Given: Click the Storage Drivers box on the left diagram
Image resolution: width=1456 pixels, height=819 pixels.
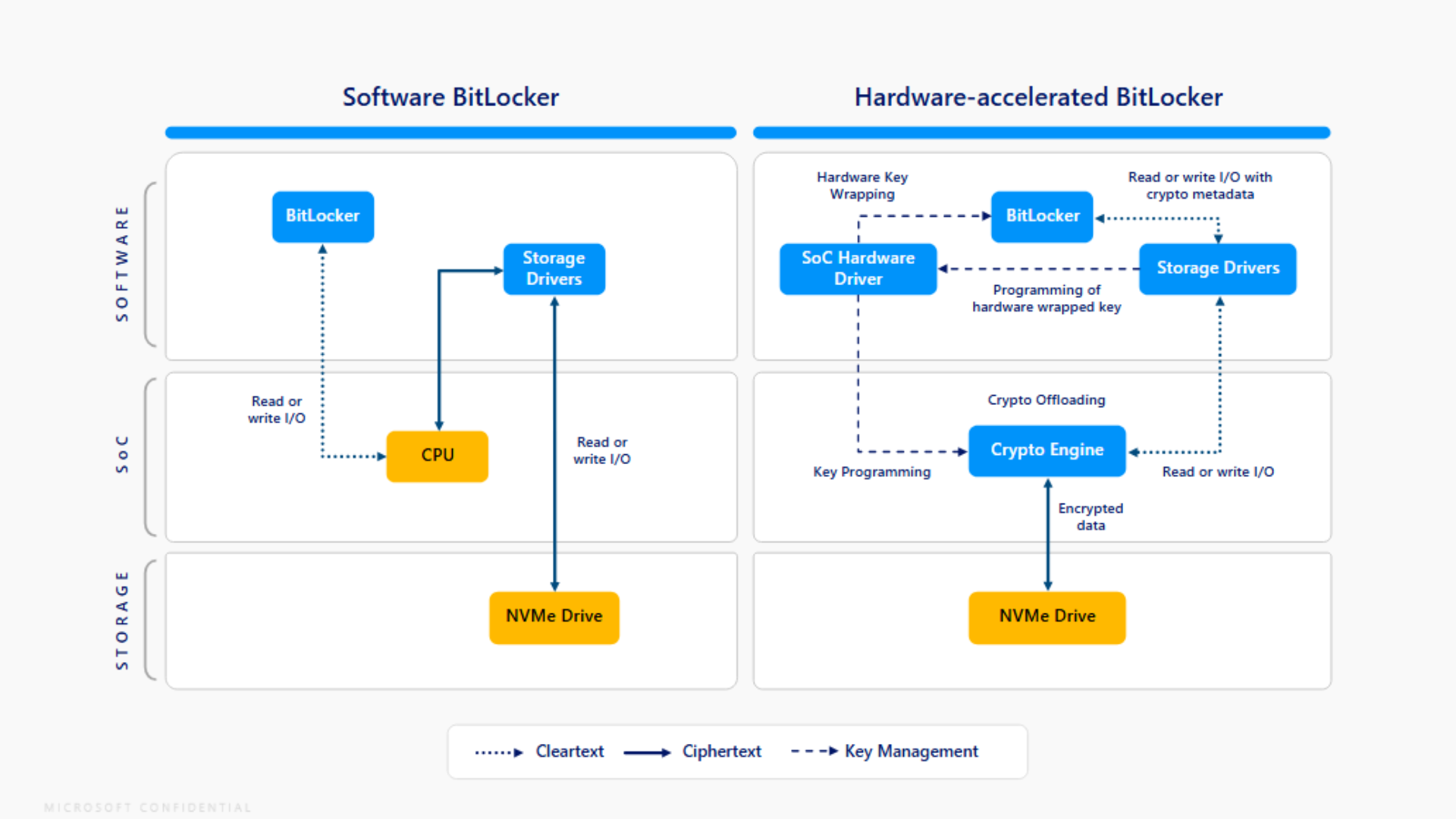Looking at the screenshot, I should 554,269.
